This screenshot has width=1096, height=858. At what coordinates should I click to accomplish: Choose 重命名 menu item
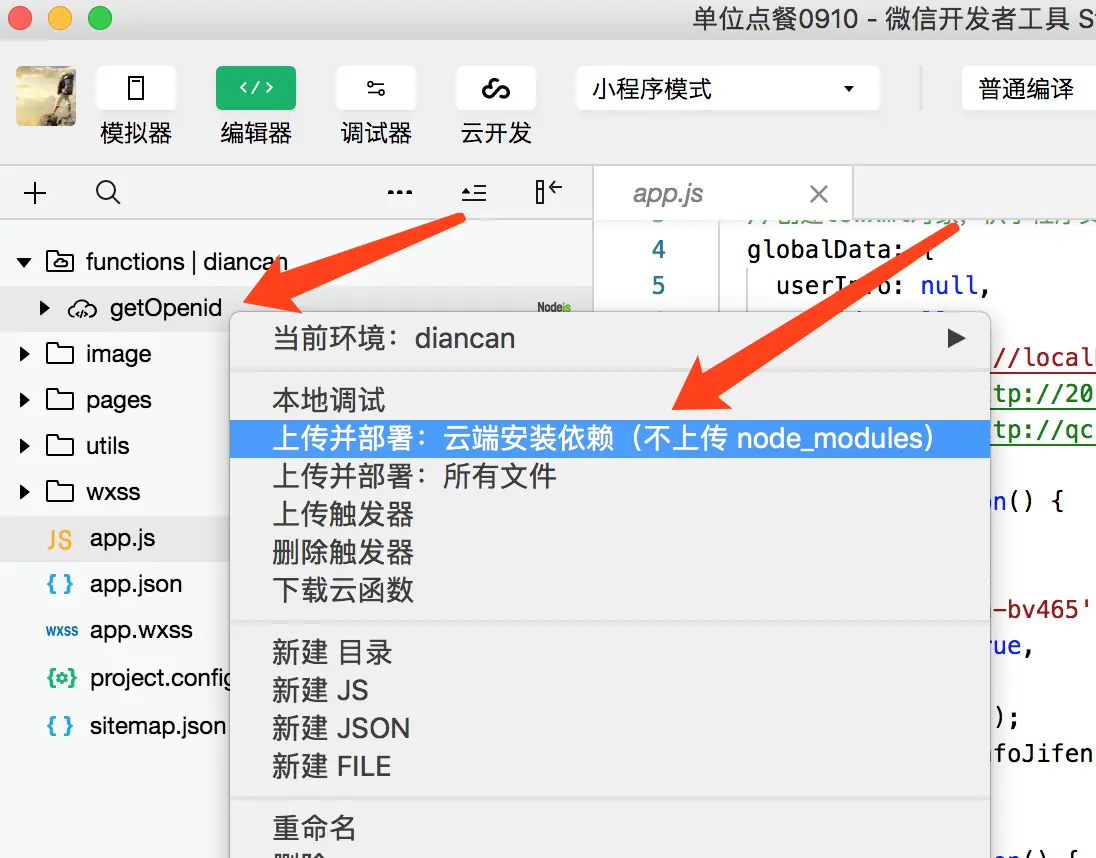610,828
